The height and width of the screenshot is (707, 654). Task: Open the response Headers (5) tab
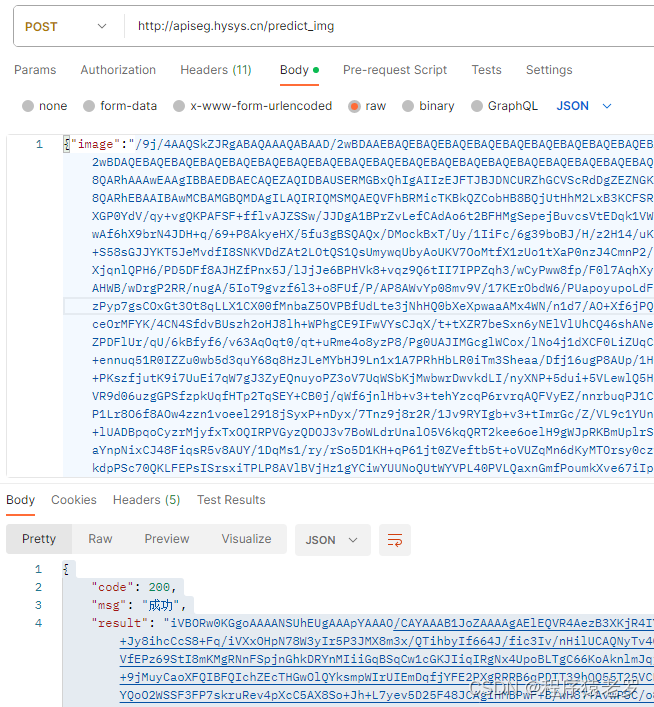tap(147, 500)
